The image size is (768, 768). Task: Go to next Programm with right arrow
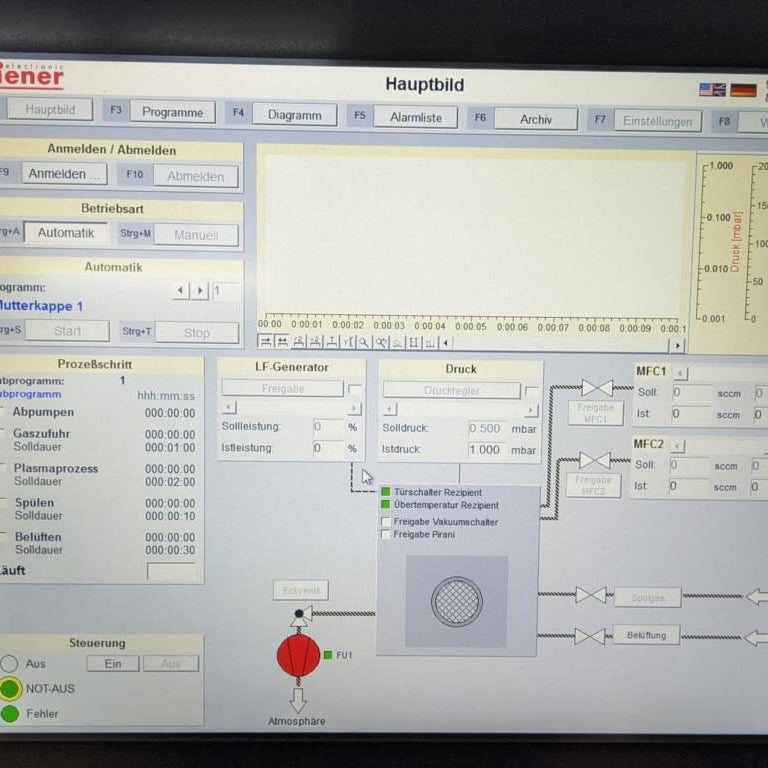point(200,291)
